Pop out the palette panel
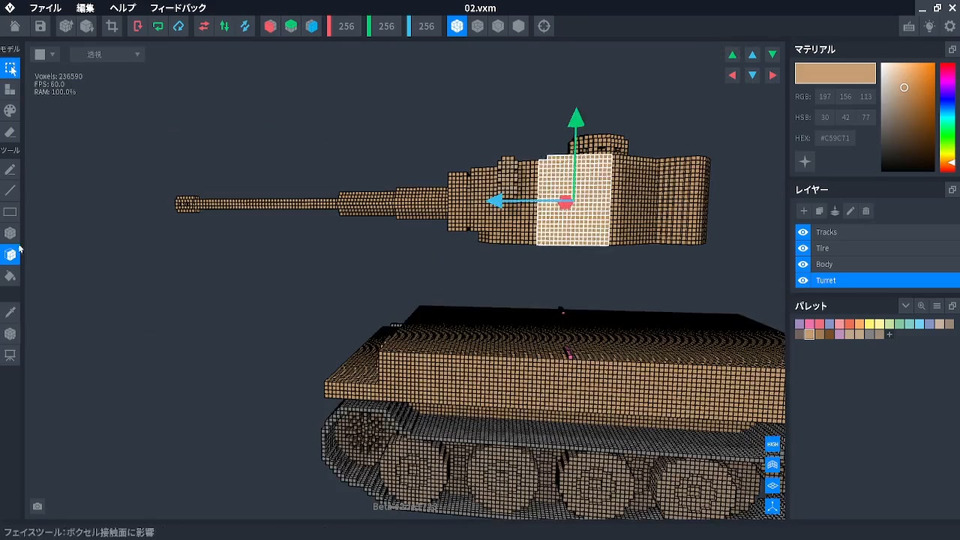This screenshot has width=960, height=540. (952, 306)
